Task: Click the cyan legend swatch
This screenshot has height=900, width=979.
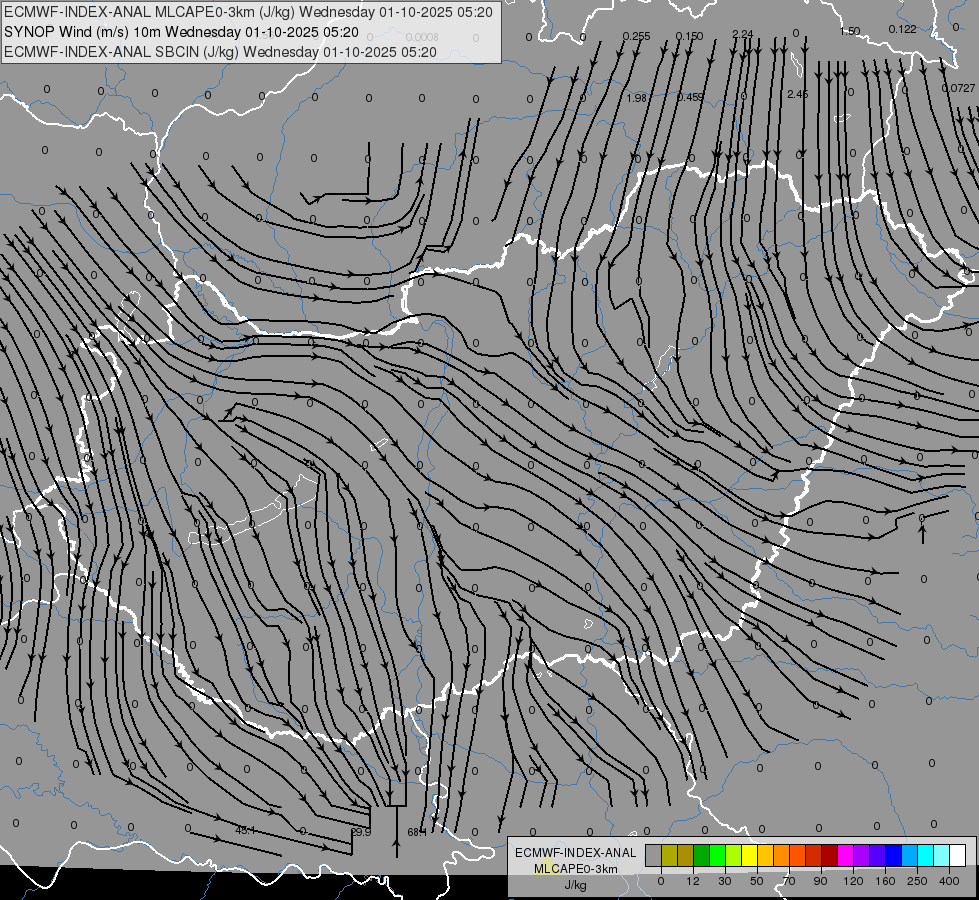Action: (x=926, y=855)
